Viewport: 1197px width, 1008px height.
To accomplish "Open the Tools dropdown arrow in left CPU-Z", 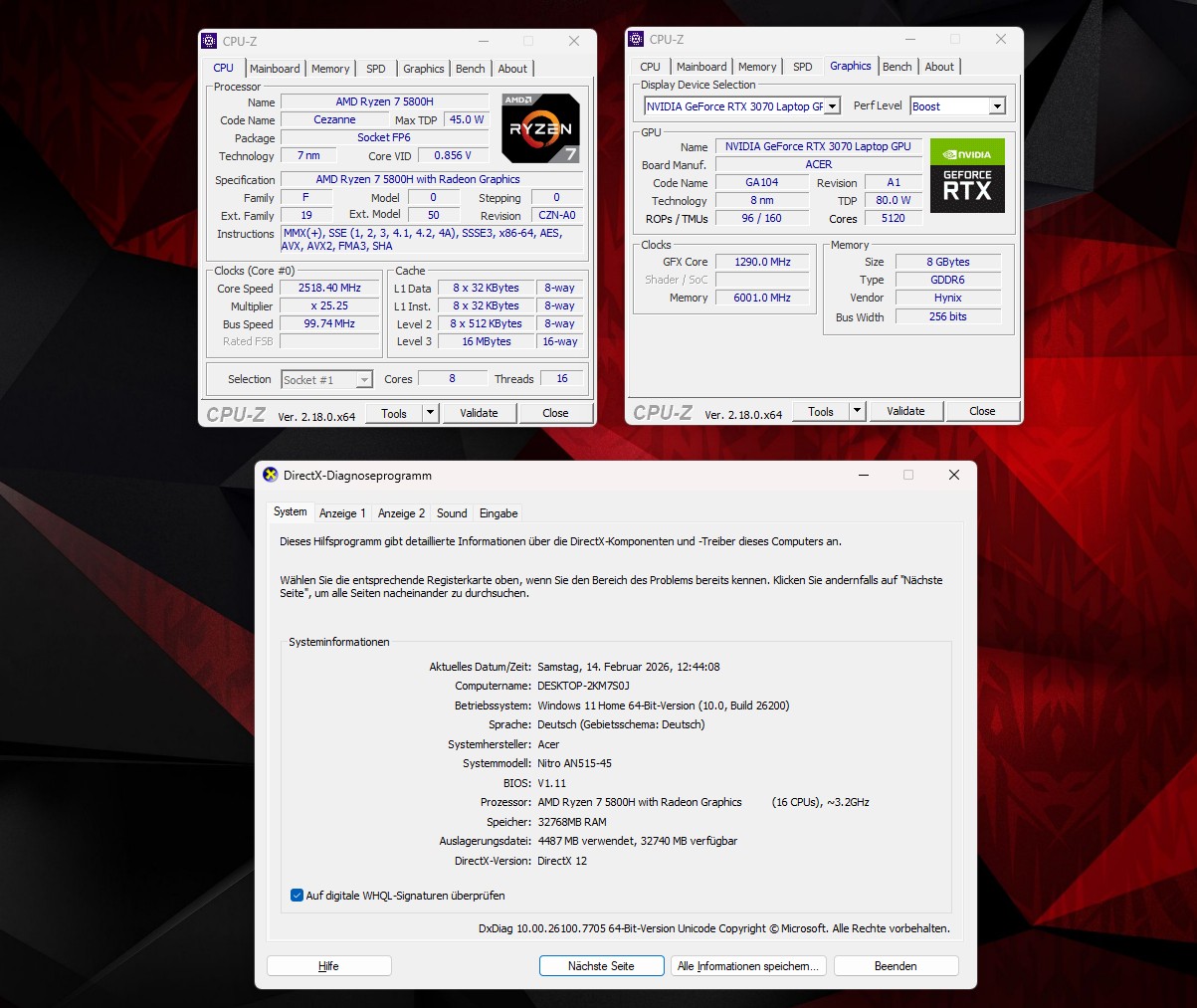I will 430,413.
